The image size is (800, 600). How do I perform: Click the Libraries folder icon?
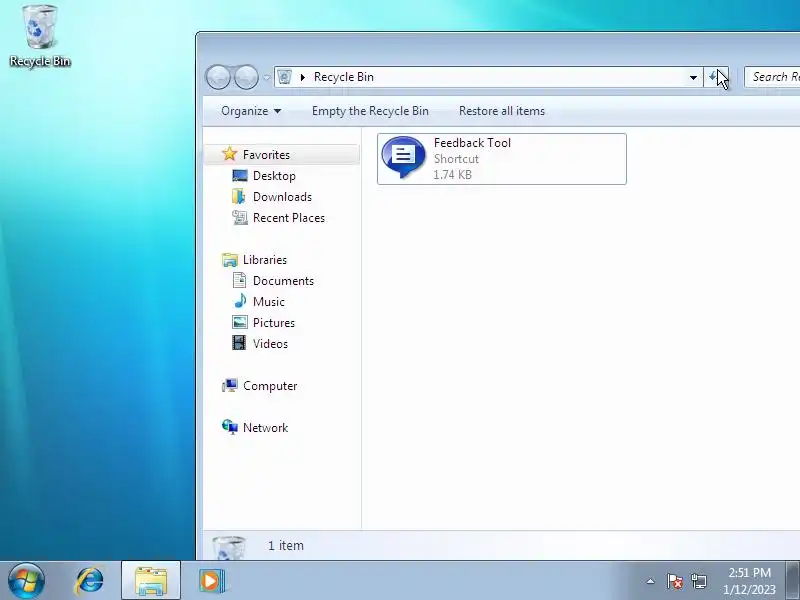230,260
